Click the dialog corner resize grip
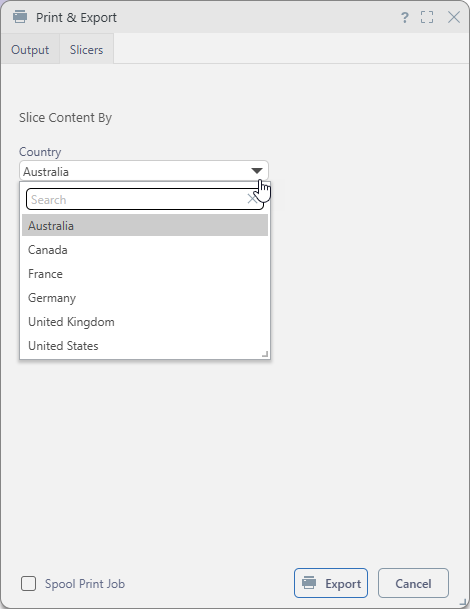This screenshot has width=470, height=609. (x=464, y=602)
